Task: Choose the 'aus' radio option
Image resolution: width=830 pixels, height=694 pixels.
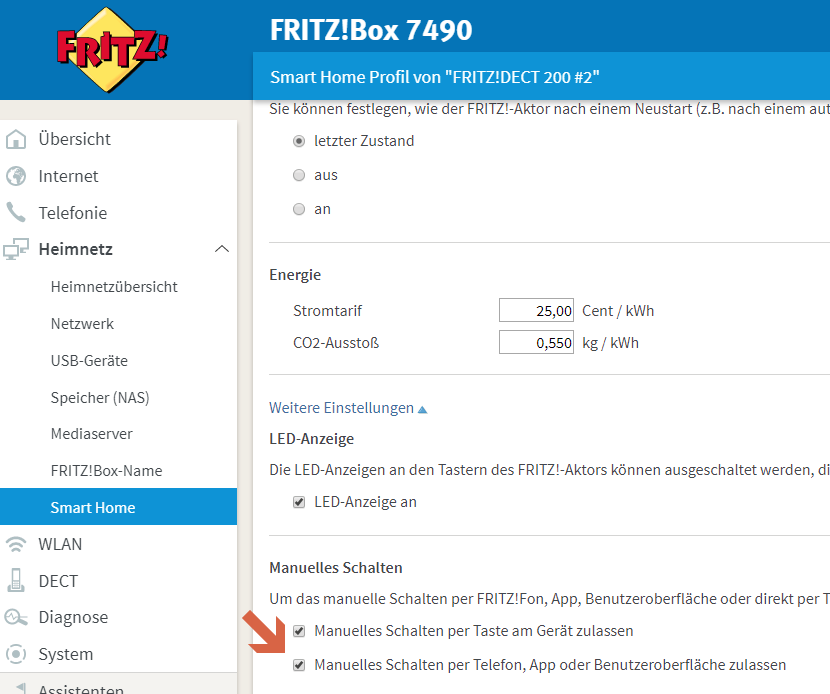Action: 299,175
